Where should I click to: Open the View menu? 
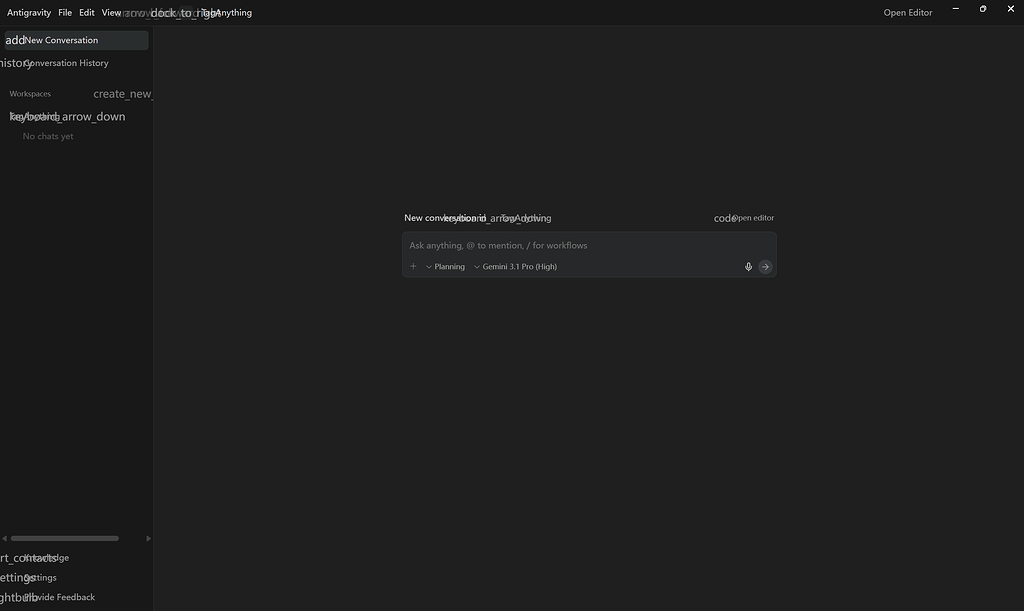111,12
